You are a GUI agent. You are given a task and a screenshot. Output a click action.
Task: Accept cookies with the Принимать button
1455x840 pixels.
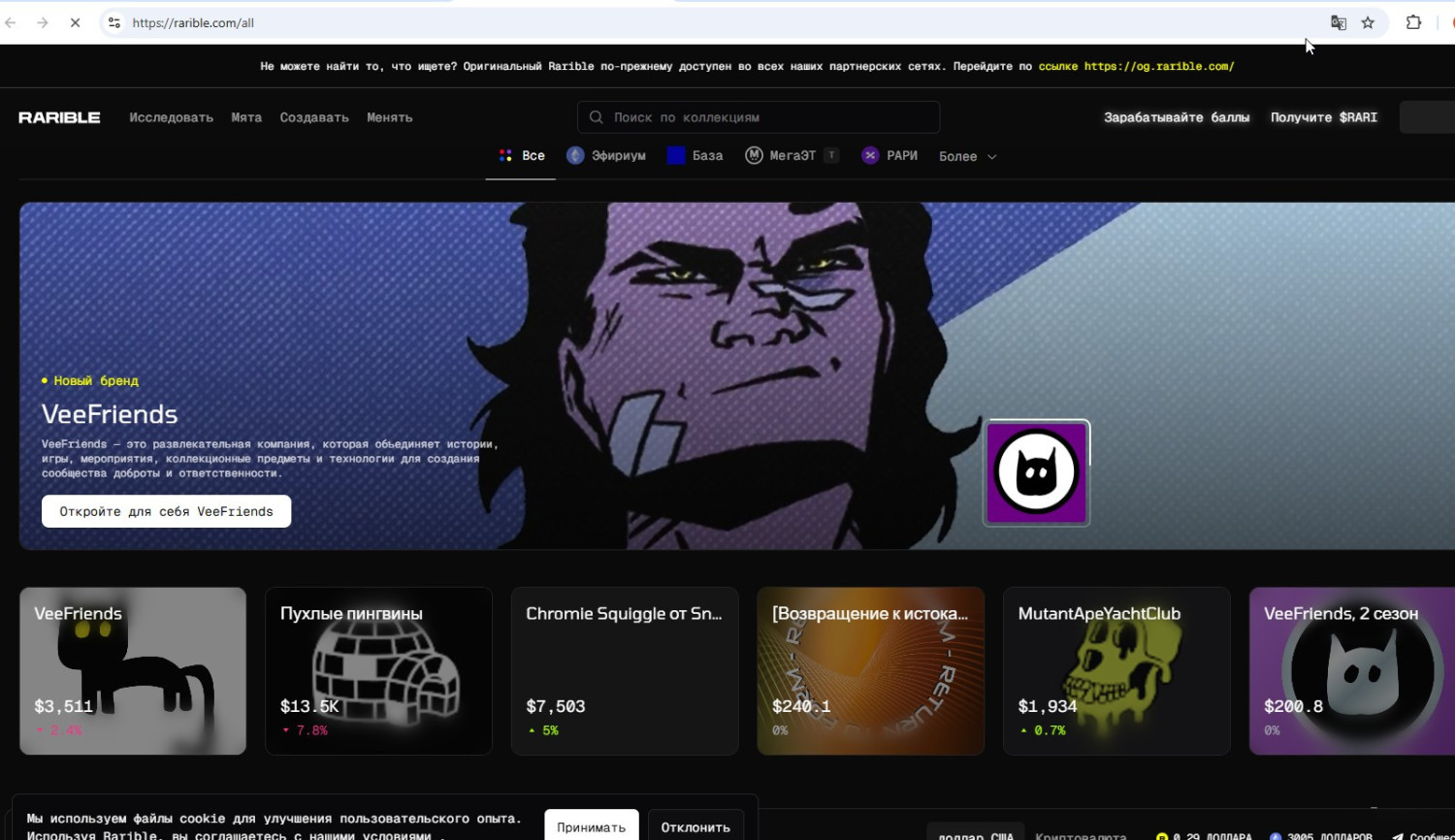(591, 826)
